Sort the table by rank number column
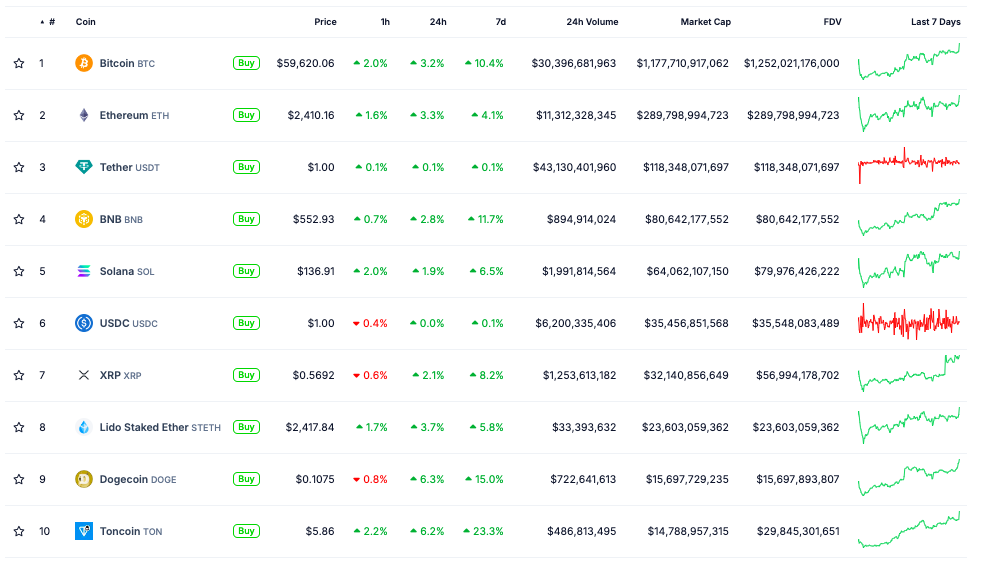 (51, 22)
